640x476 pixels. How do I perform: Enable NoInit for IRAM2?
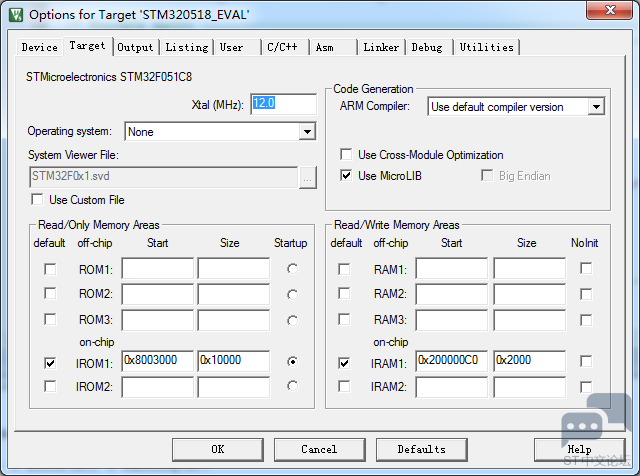[x=586, y=387]
